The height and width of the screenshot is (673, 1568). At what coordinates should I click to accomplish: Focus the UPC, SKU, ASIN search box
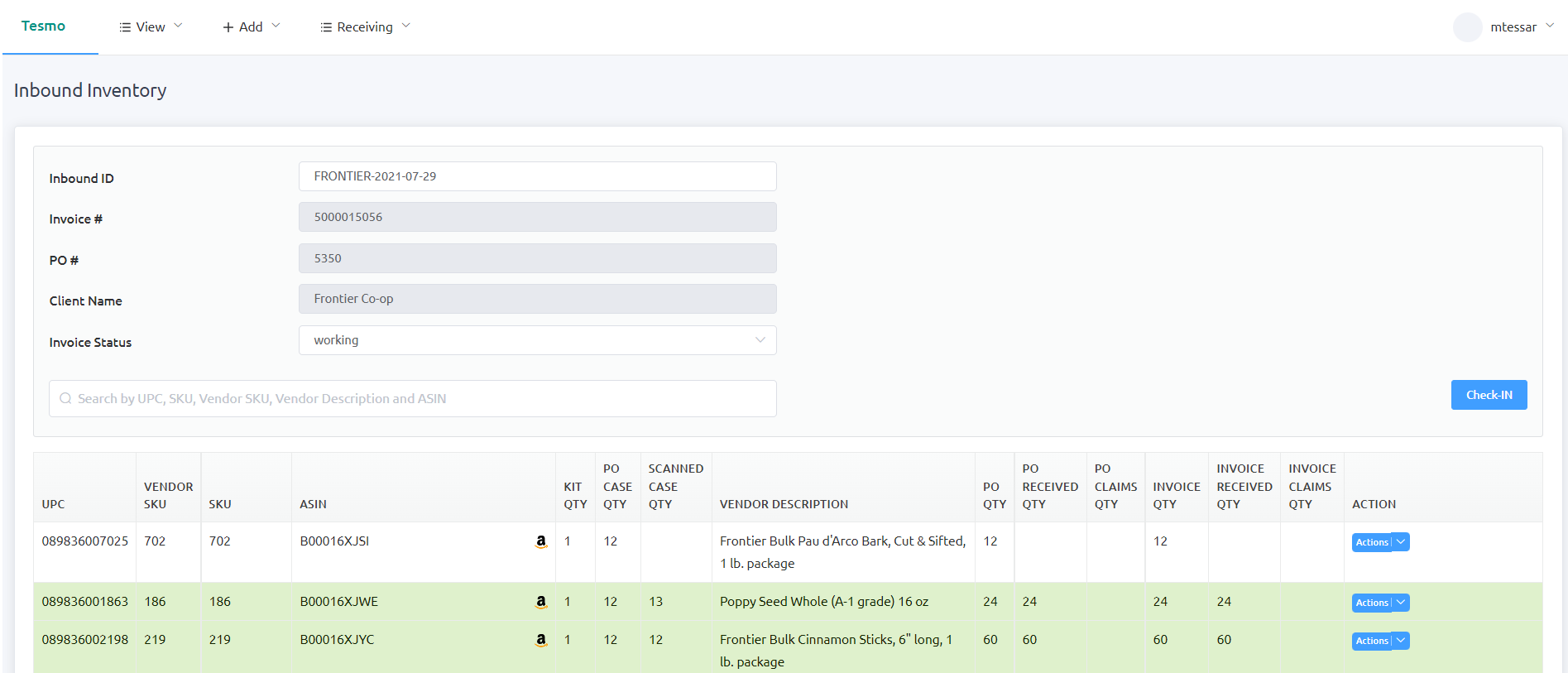[x=412, y=398]
